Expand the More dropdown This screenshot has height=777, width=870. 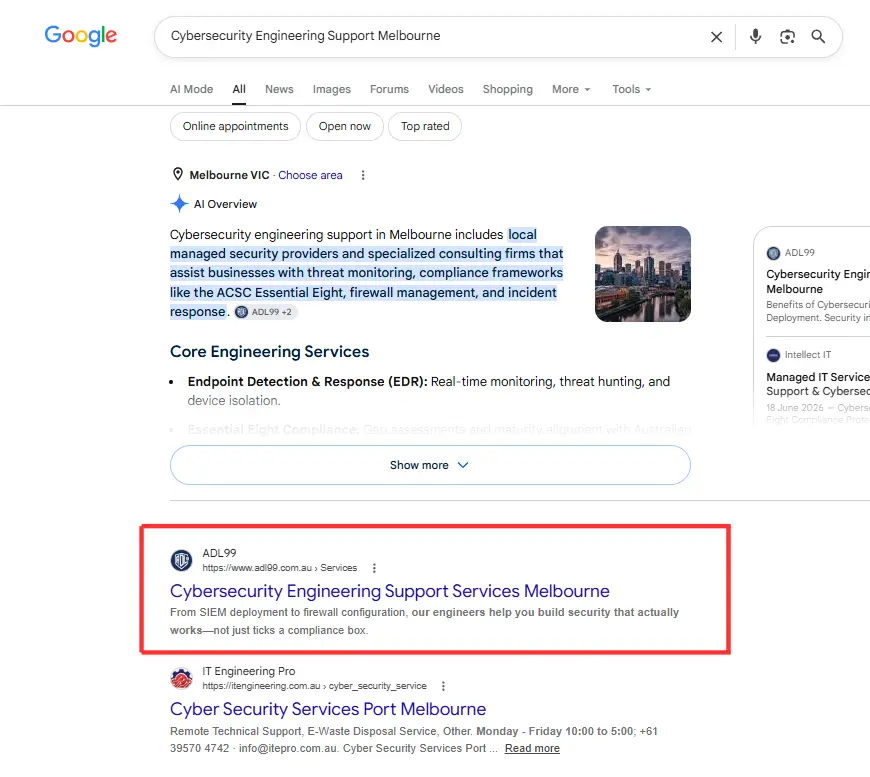click(x=571, y=89)
